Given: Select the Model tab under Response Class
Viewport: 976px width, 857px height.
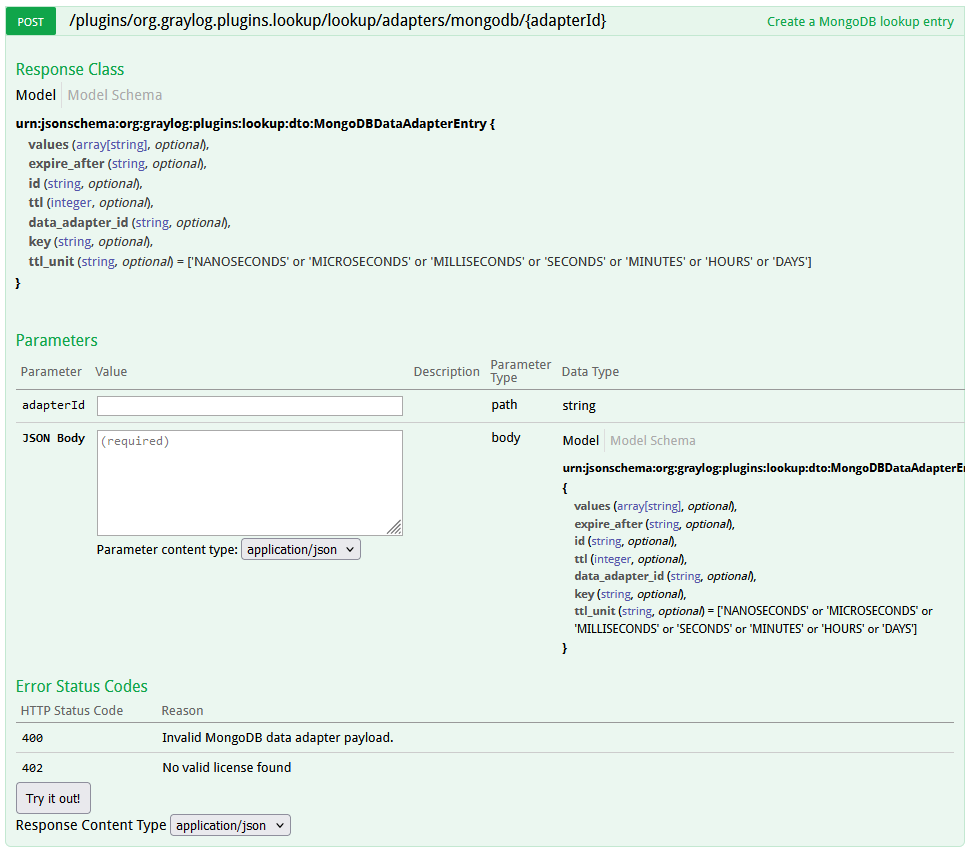Looking at the screenshot, I should (x=36, y=95).
